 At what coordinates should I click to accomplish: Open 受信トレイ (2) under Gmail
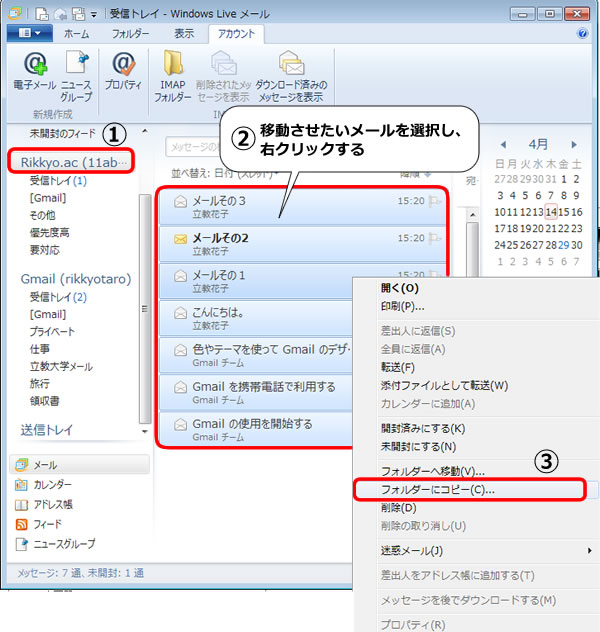(x=58, y=297)
